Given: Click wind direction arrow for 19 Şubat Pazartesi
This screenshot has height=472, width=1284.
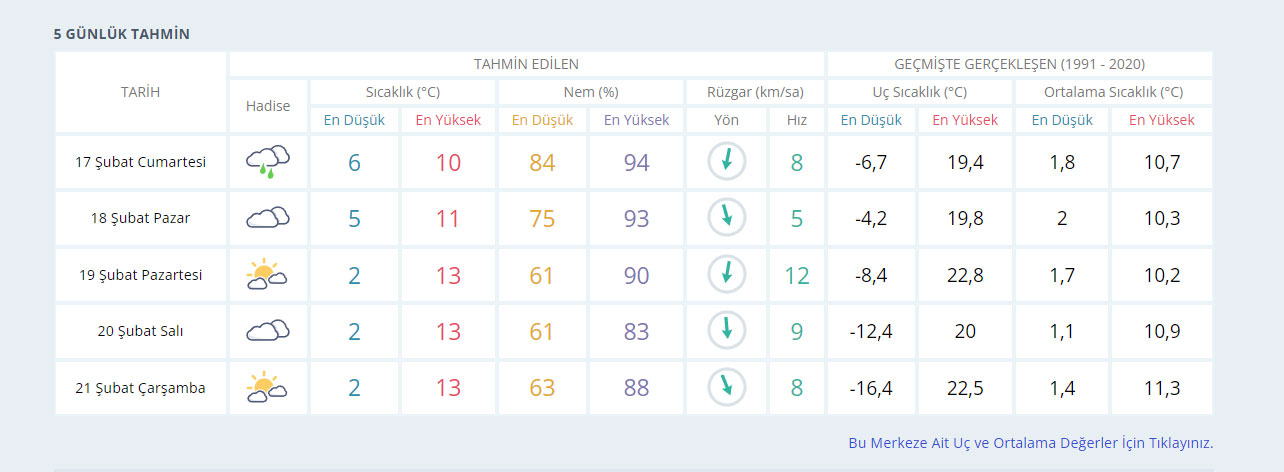Looking at the screenshot, I should [727, 275].
